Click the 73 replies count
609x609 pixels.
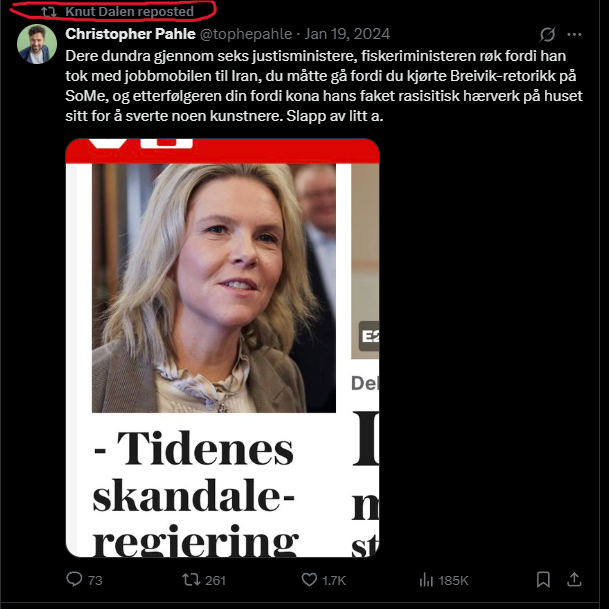point(95,580)
